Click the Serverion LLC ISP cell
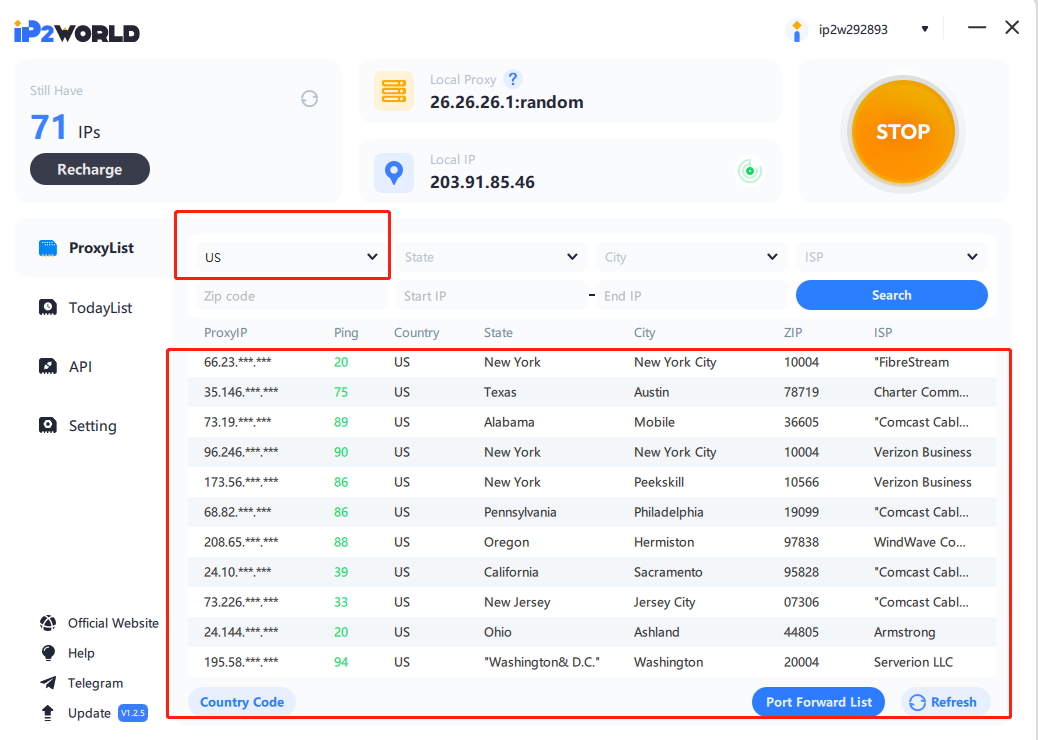The width and height of the screenshot is (1038, 740). (913, 662)
